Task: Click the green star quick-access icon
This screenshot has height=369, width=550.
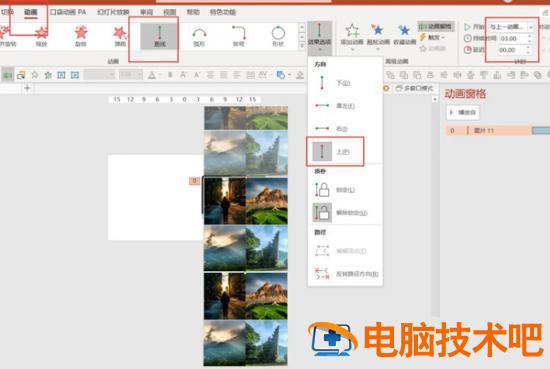Action: (48, 75)
